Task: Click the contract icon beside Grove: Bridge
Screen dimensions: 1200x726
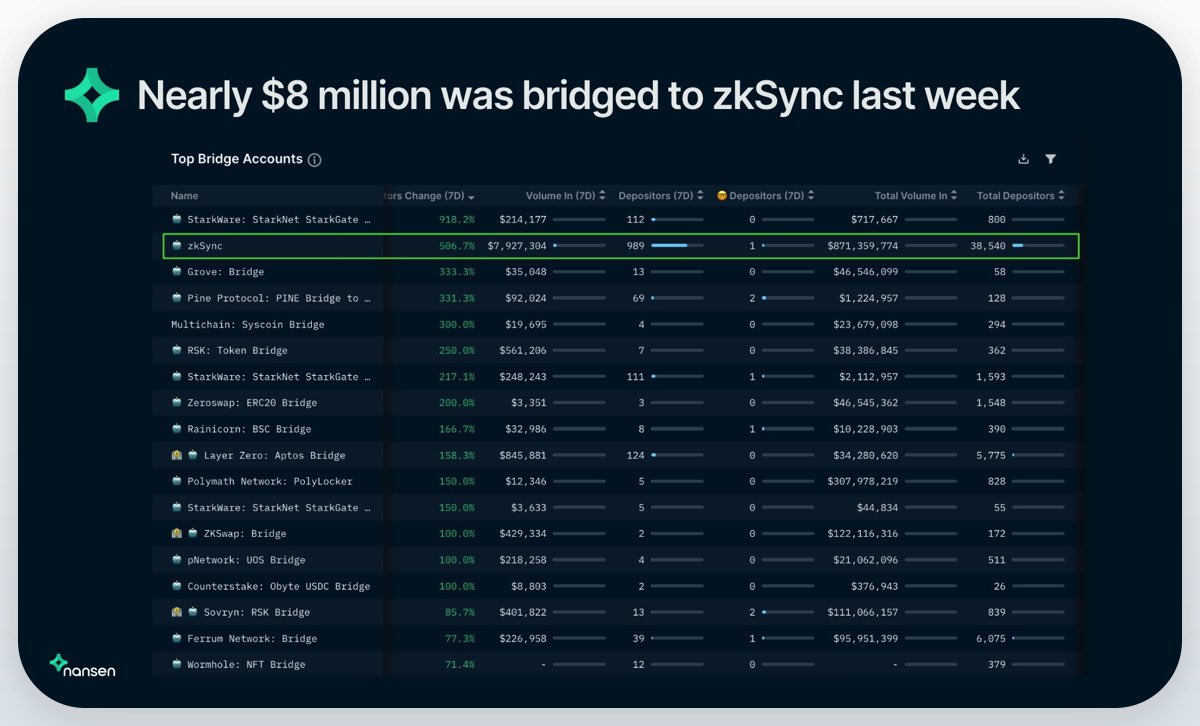Action: tap(177, 271)
